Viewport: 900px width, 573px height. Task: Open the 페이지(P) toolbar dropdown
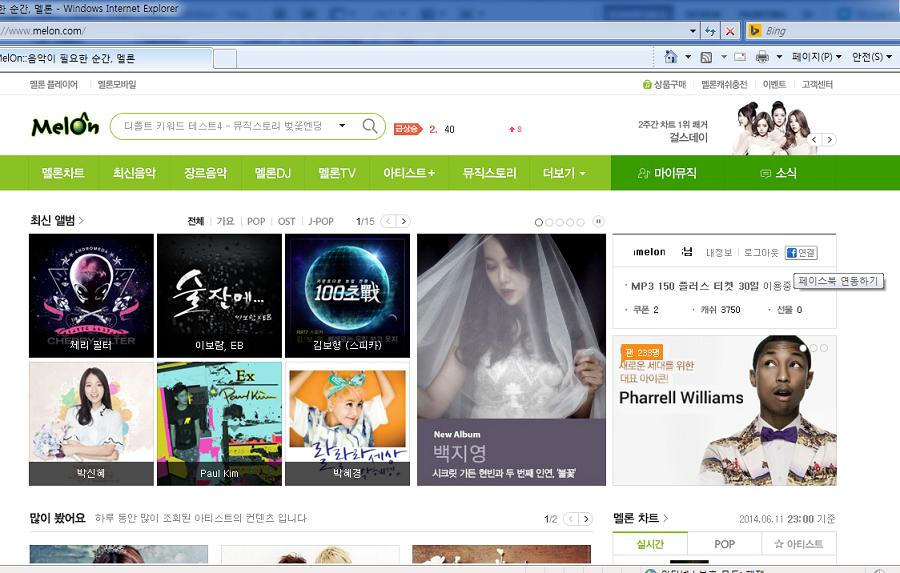click(816, 57)
